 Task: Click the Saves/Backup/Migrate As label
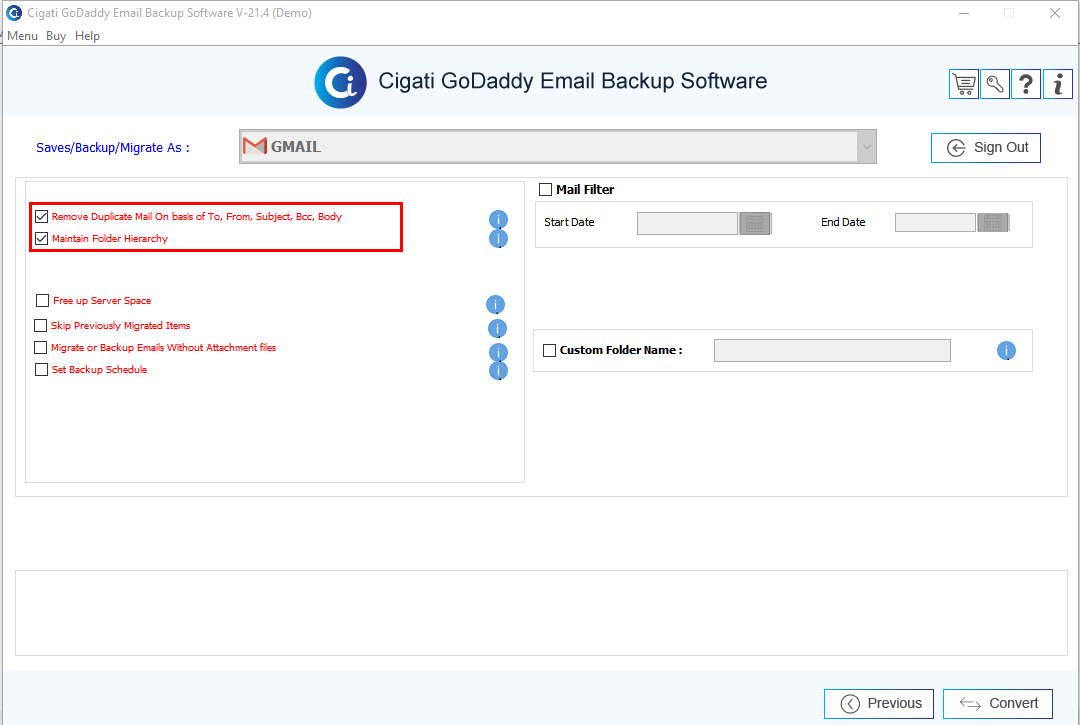[113, 147]
